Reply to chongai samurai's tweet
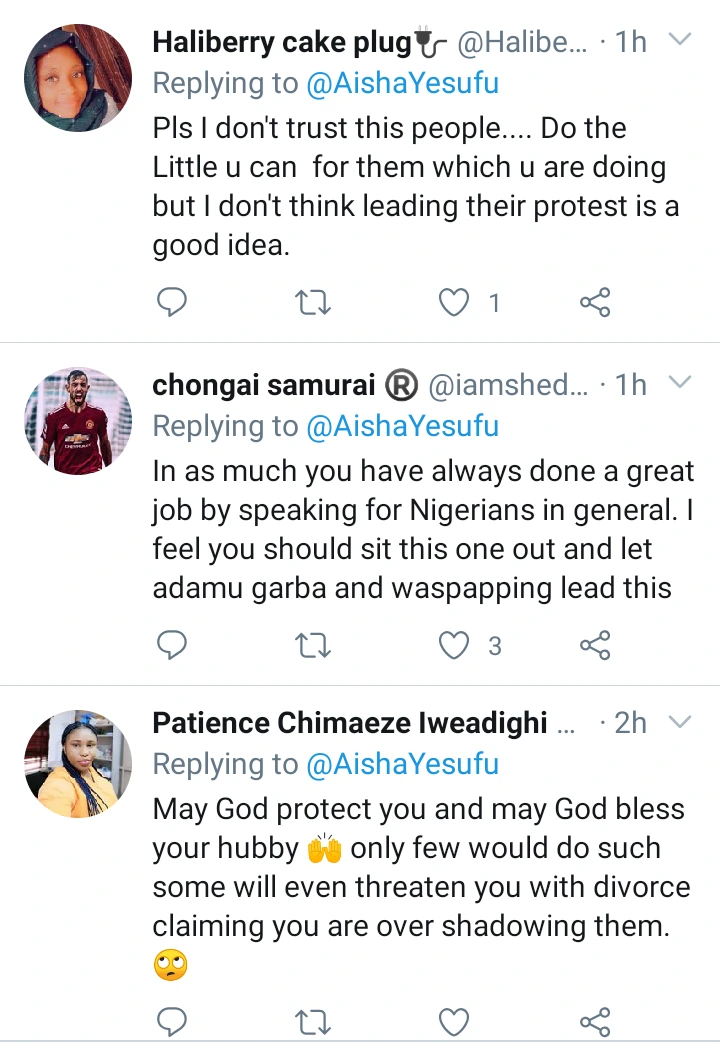 click(x=172, y=645)
